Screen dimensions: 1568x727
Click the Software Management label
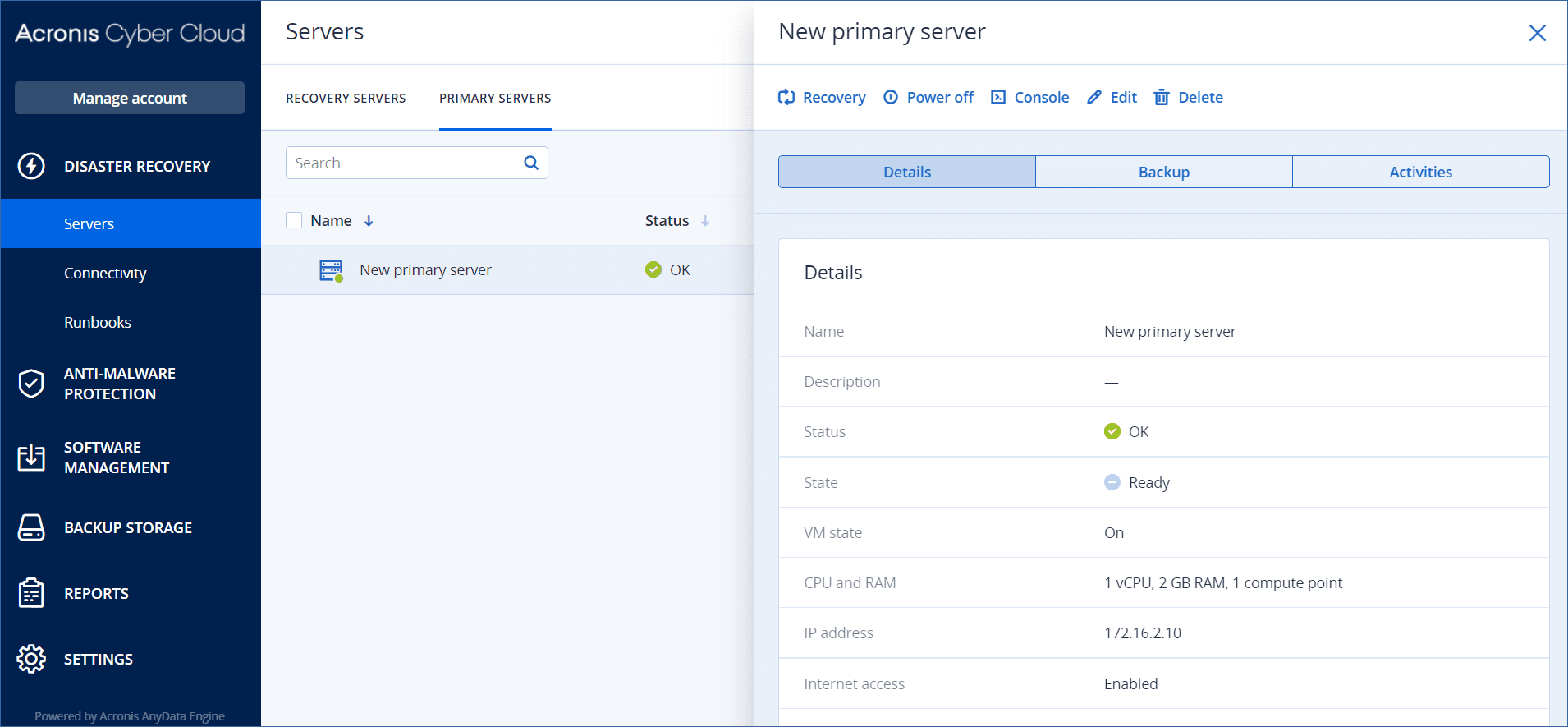(x=117, y=458)
